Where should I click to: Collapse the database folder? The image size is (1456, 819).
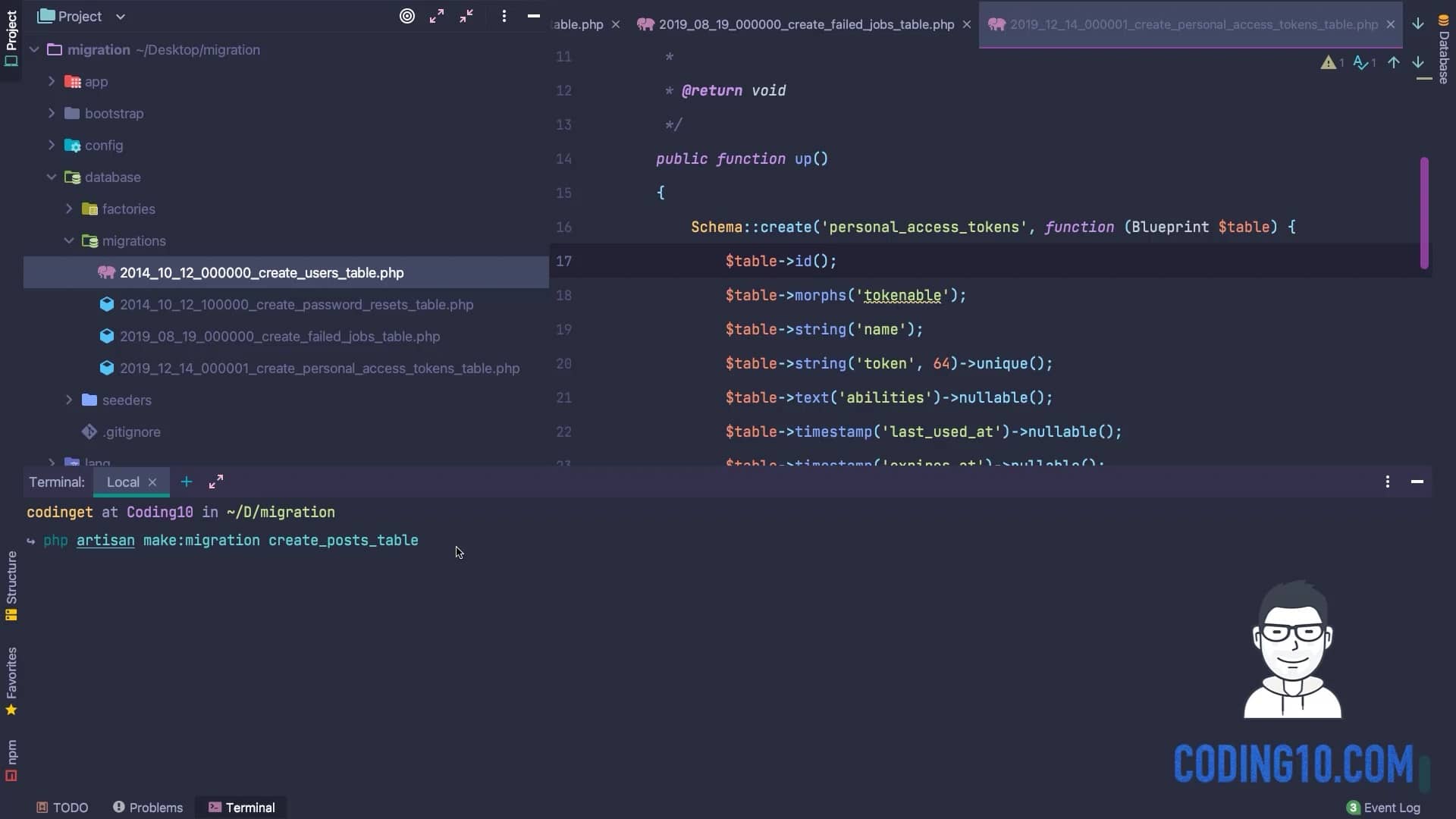point(52,177)
